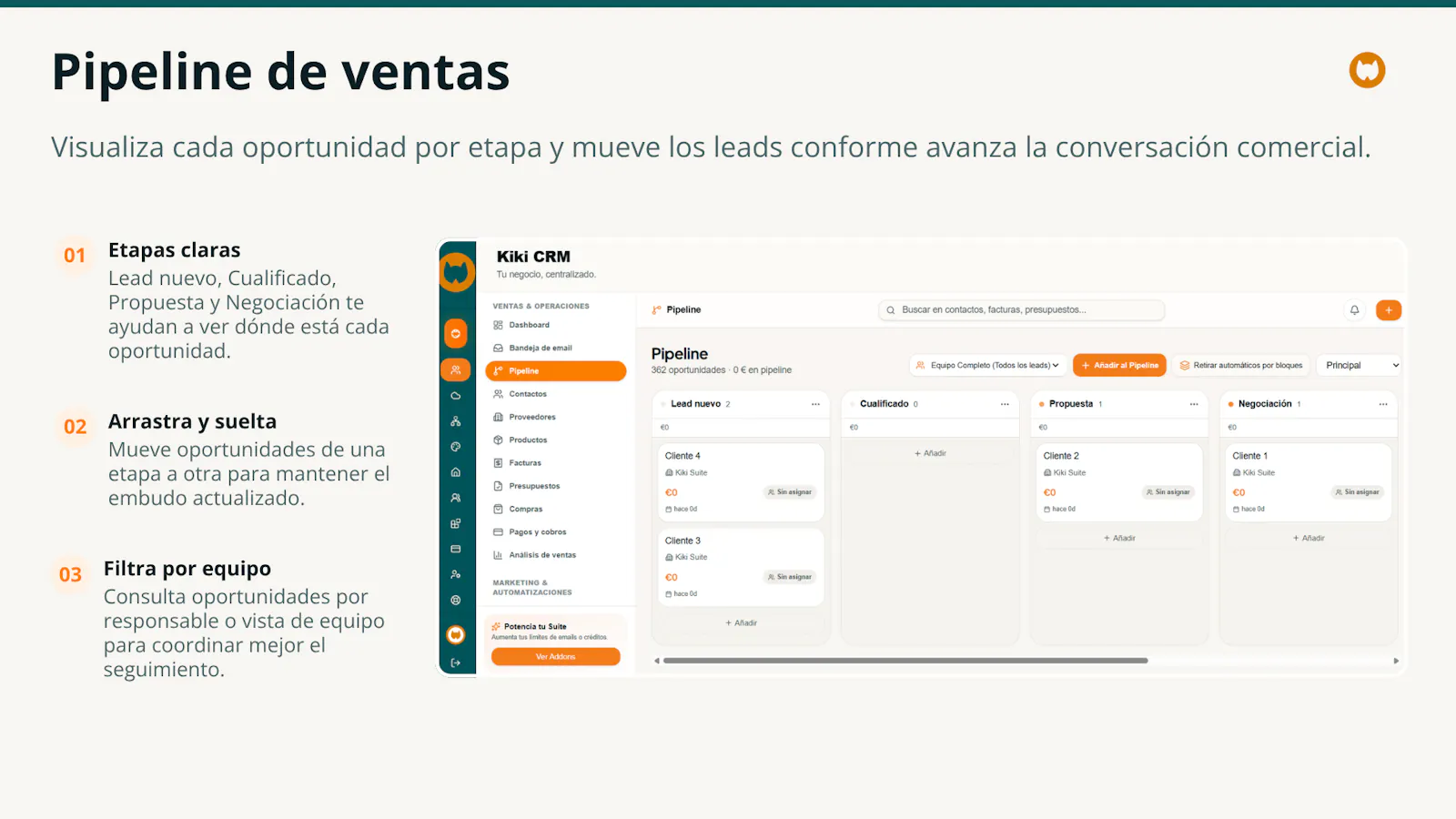Open the Cliente 1 opportunity card
The width and height of the screenshot is (1456, 819).
pos(1309,482)
